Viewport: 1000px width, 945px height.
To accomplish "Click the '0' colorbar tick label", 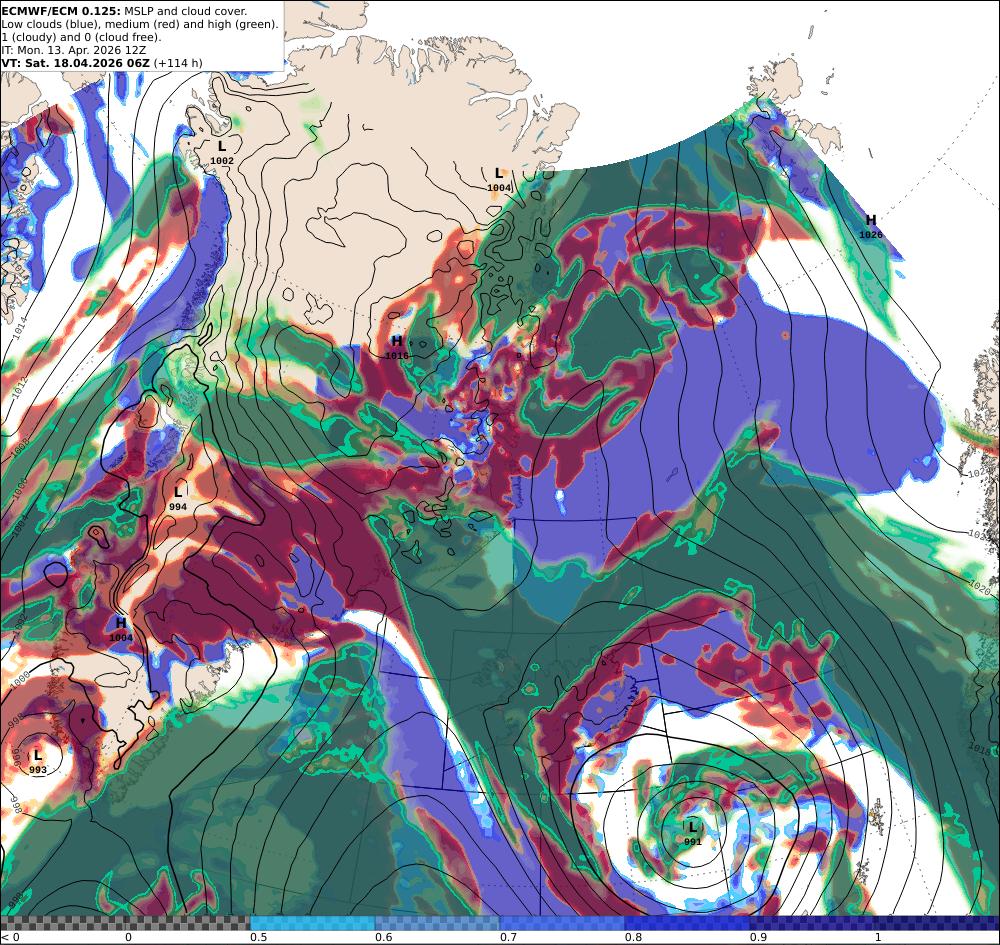I will 128,937.
